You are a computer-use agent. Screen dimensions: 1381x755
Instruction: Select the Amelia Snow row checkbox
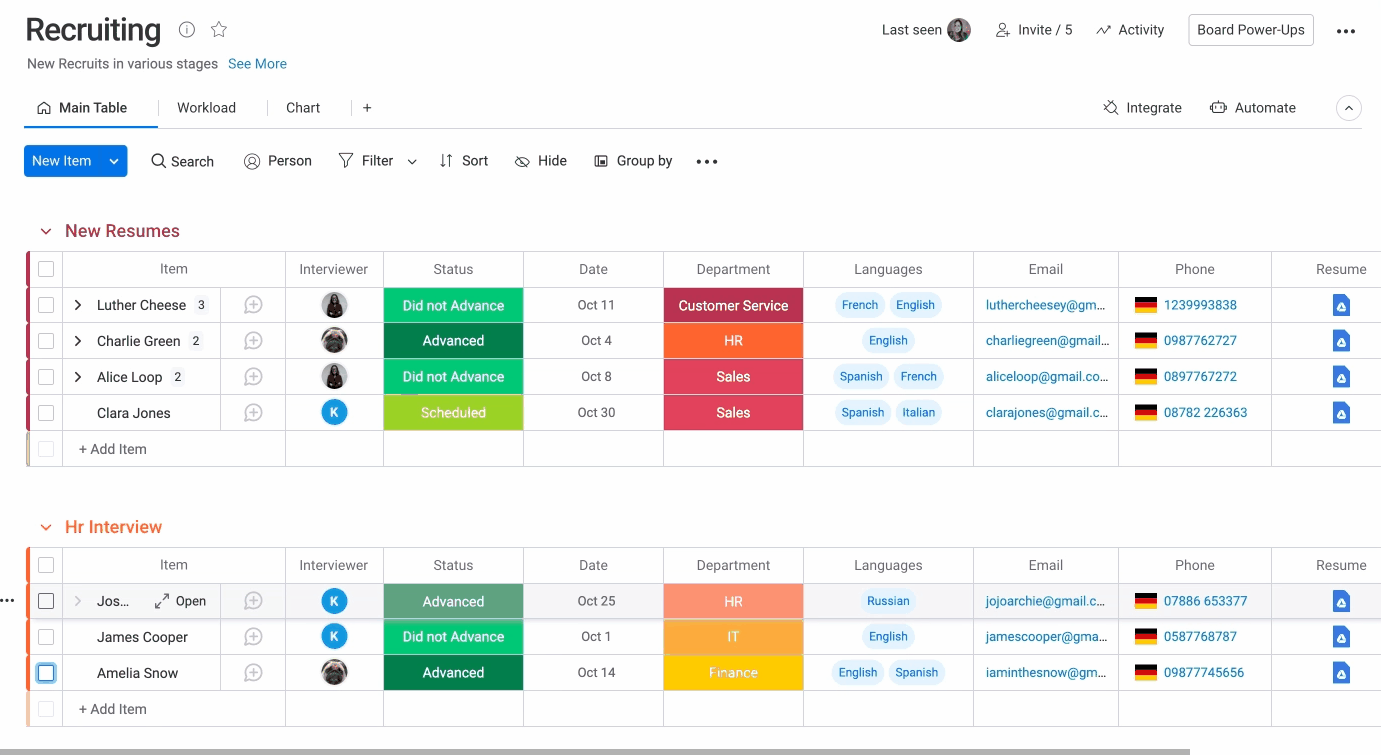46,673
